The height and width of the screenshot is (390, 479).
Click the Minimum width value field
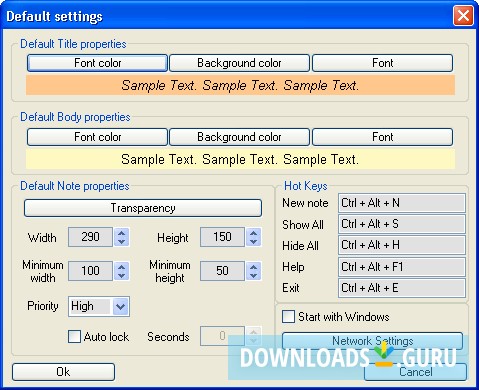tap(90, 271)
